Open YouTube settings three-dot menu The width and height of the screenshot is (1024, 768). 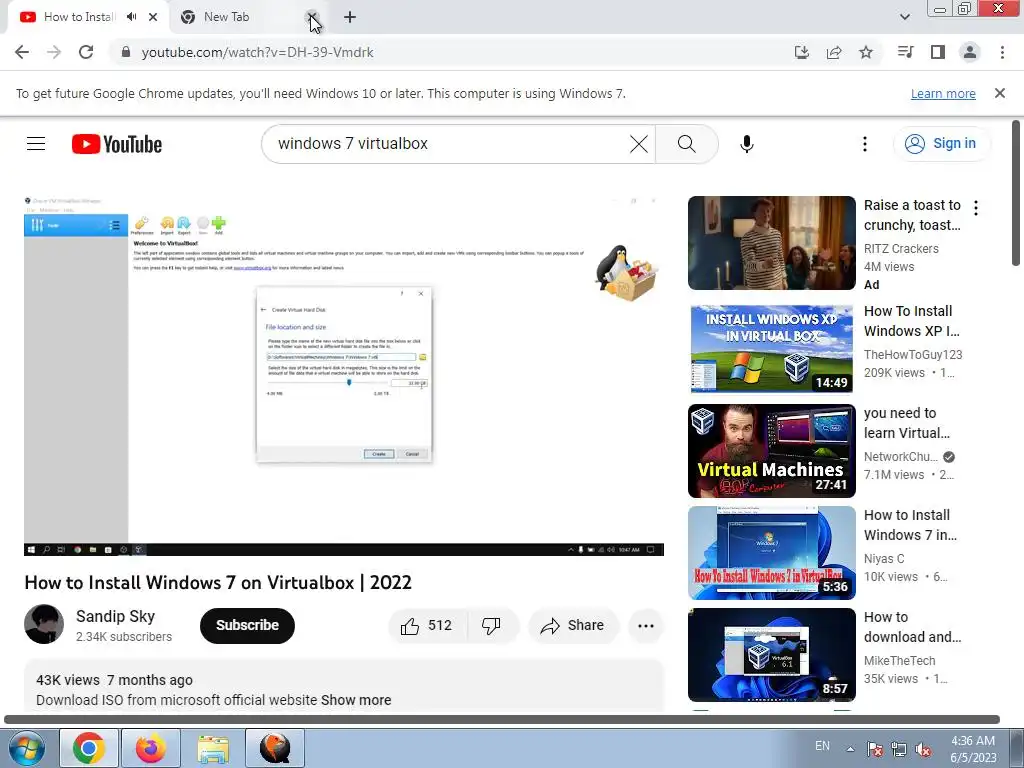pos(865,144)
